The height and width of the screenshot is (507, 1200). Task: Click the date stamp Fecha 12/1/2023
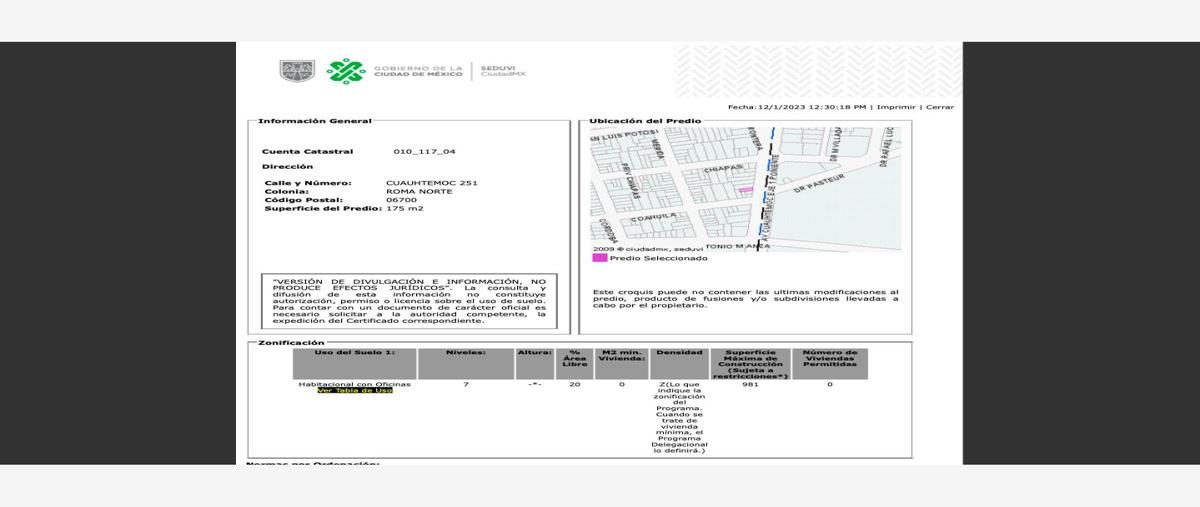click(797, 107)
